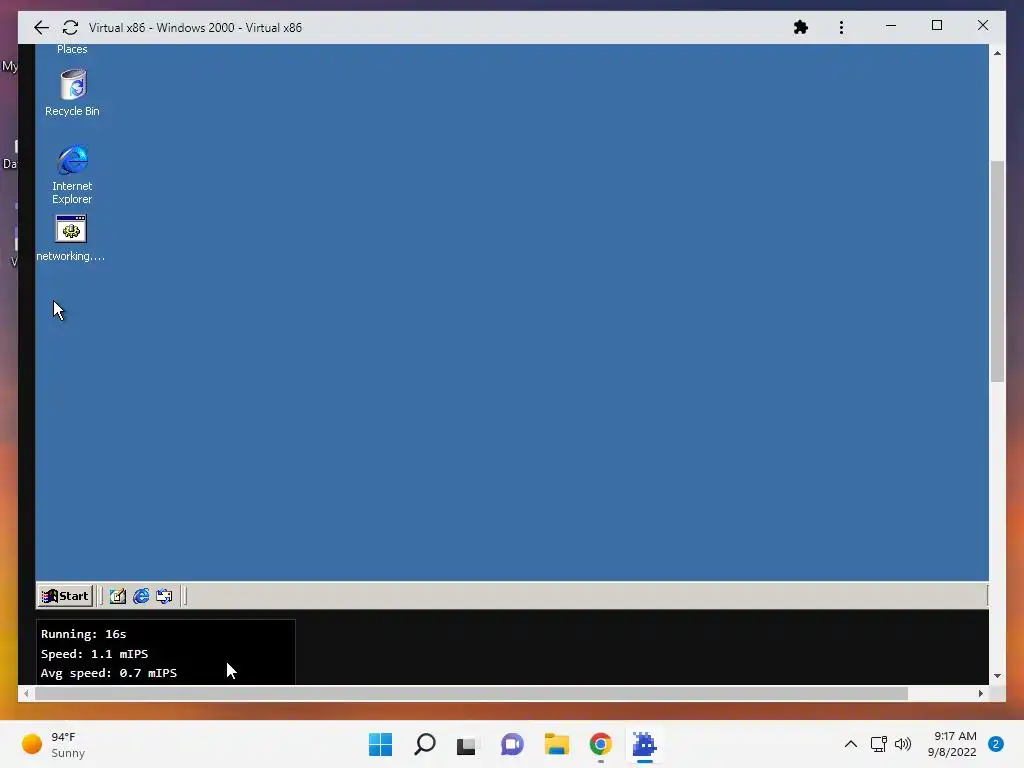The image size is (1024, 768).
Task: Click the 'Speed: 1.1 mIPS' status text
Action: [95, 654]
